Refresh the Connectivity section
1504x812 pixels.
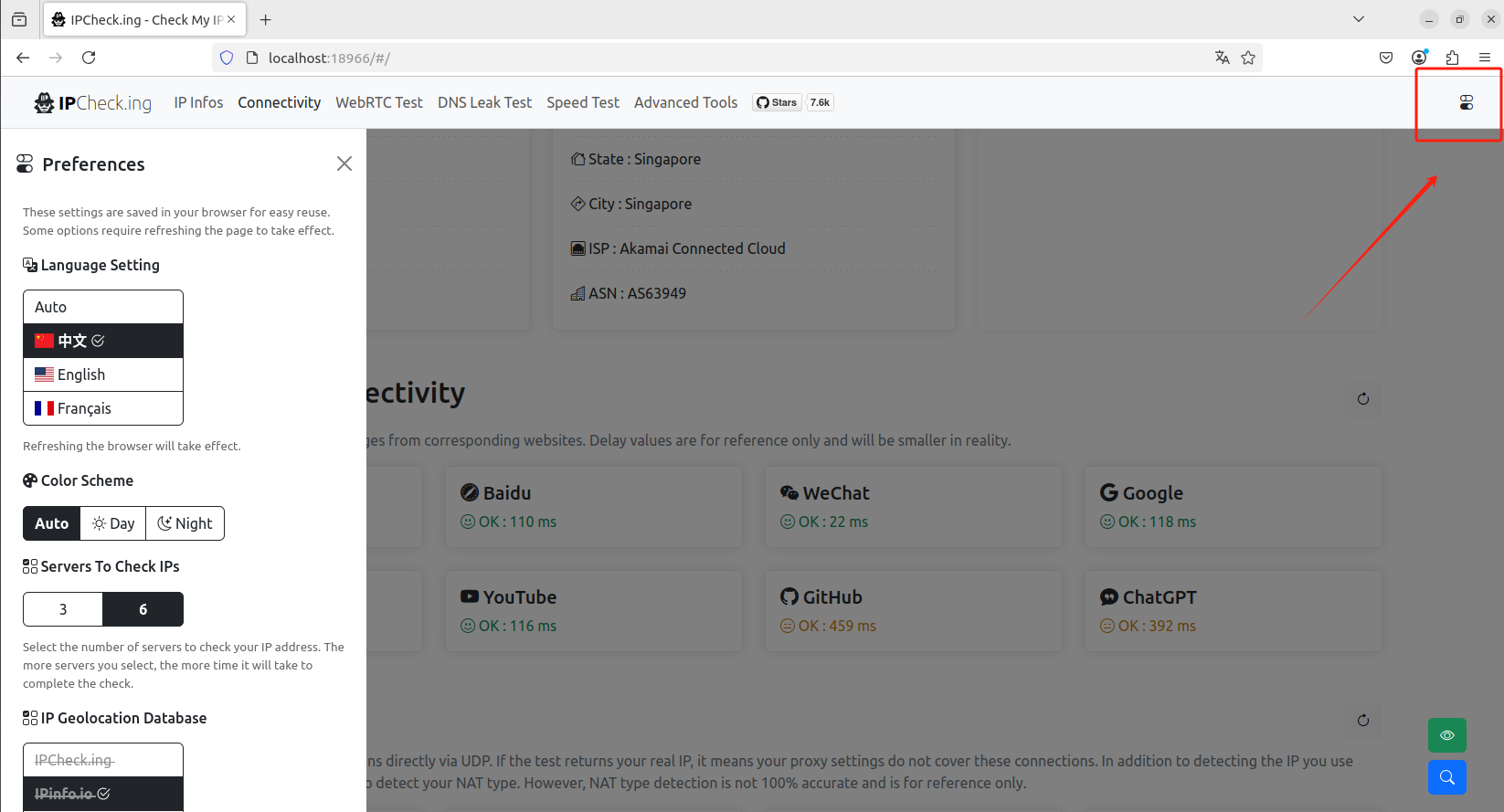(x=1362, y=399)
